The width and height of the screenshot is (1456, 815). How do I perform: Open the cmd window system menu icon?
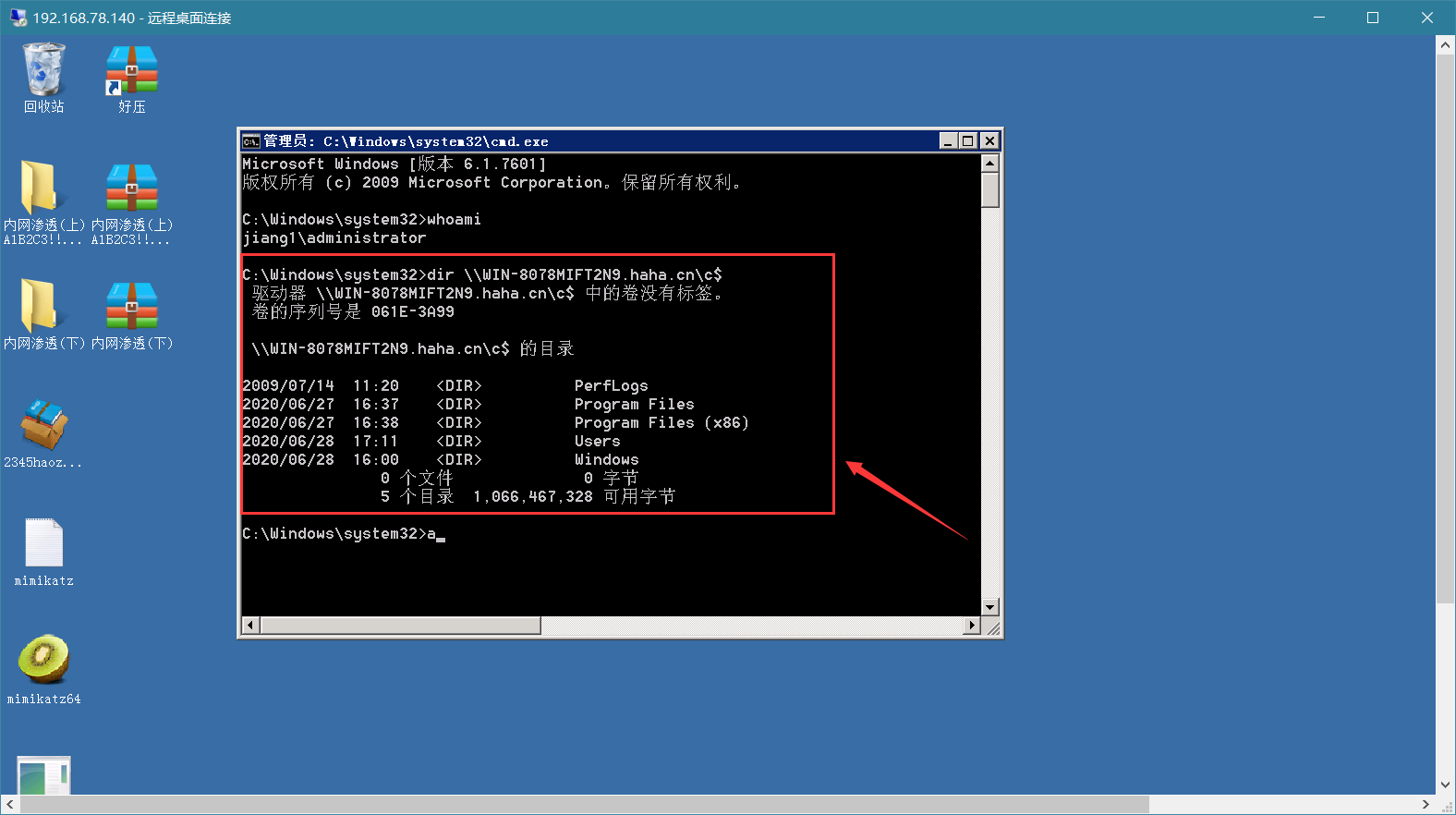(250, 141)
